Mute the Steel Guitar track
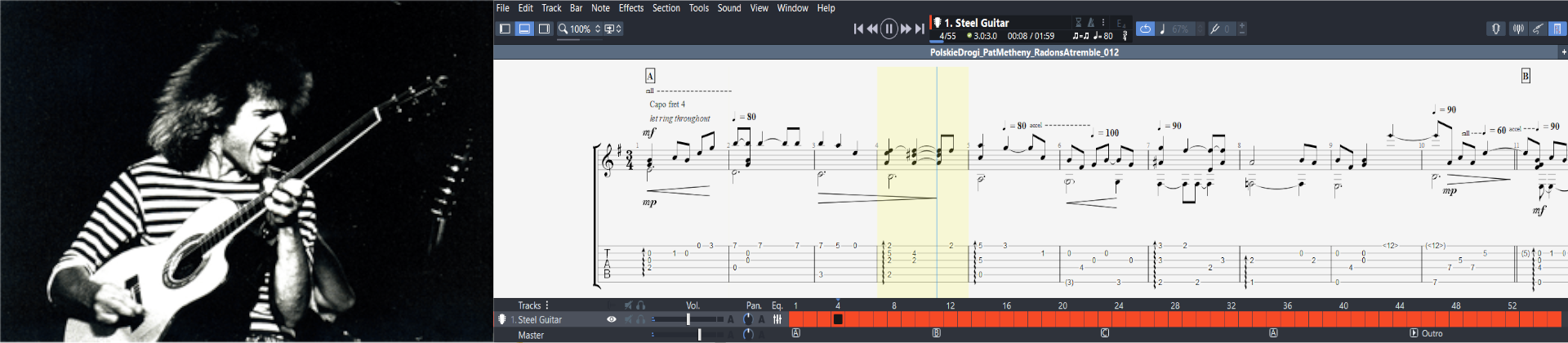Viewport: 1568px width, 343px height. click(628, 319)
